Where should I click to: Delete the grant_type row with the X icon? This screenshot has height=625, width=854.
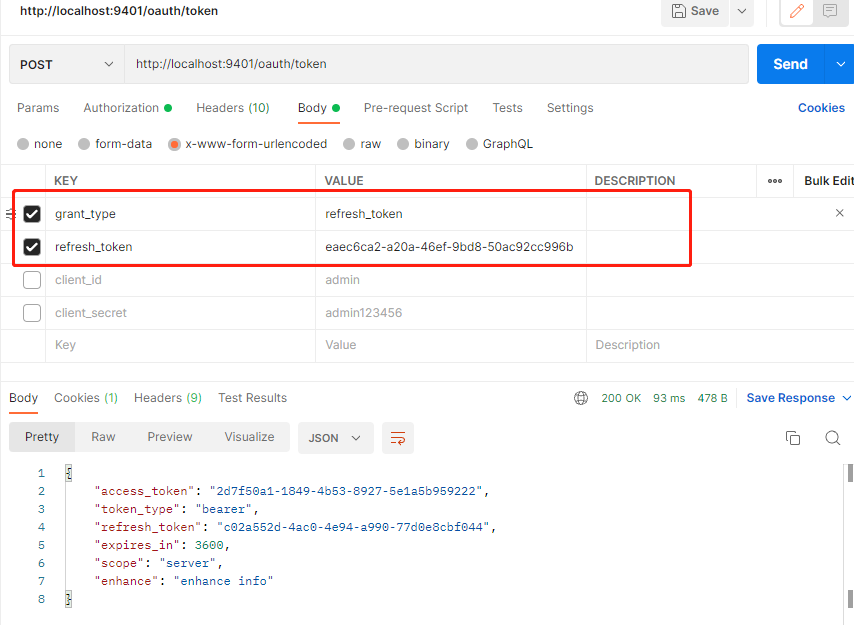coord(839,213)
